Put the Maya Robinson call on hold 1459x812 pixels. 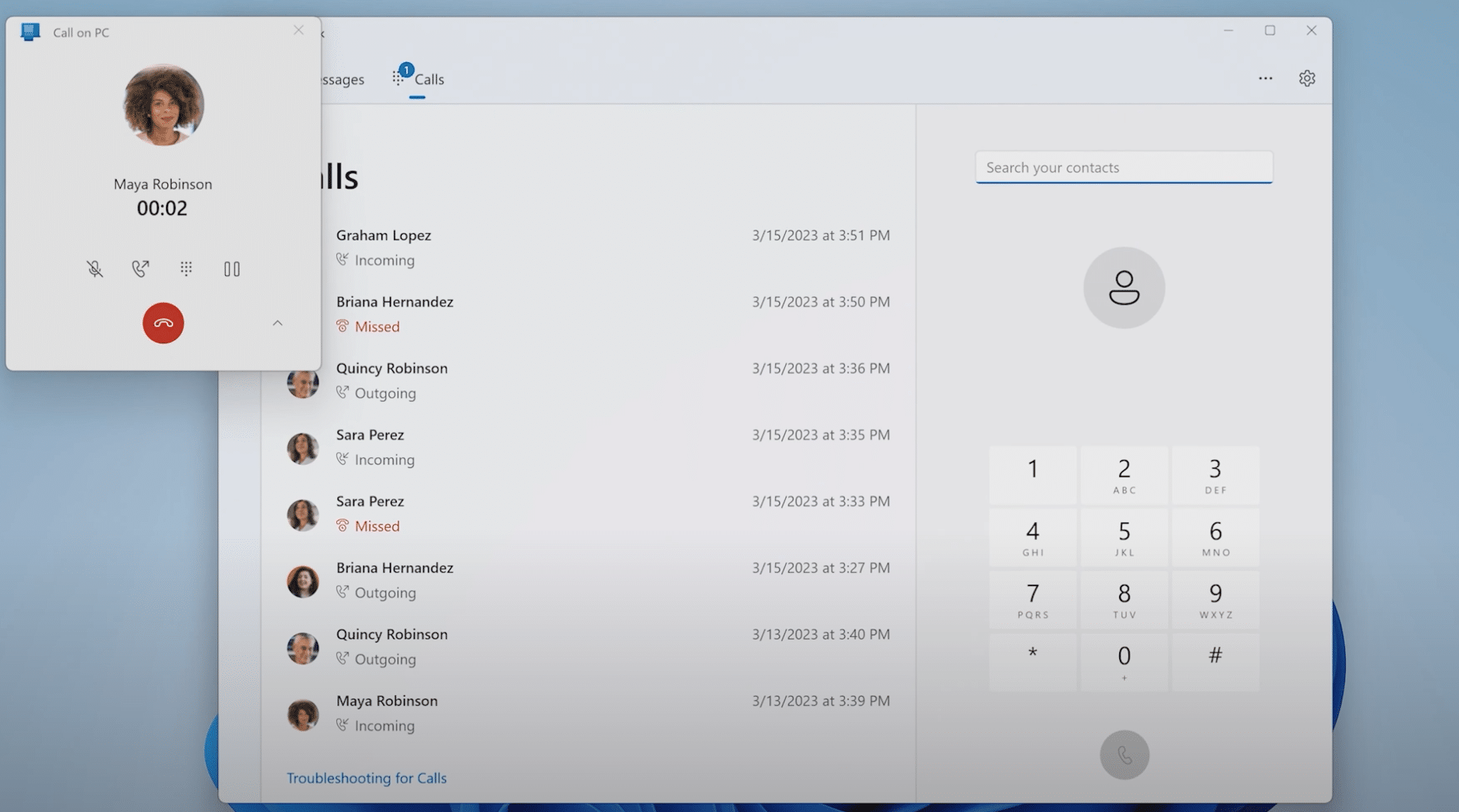232,269
